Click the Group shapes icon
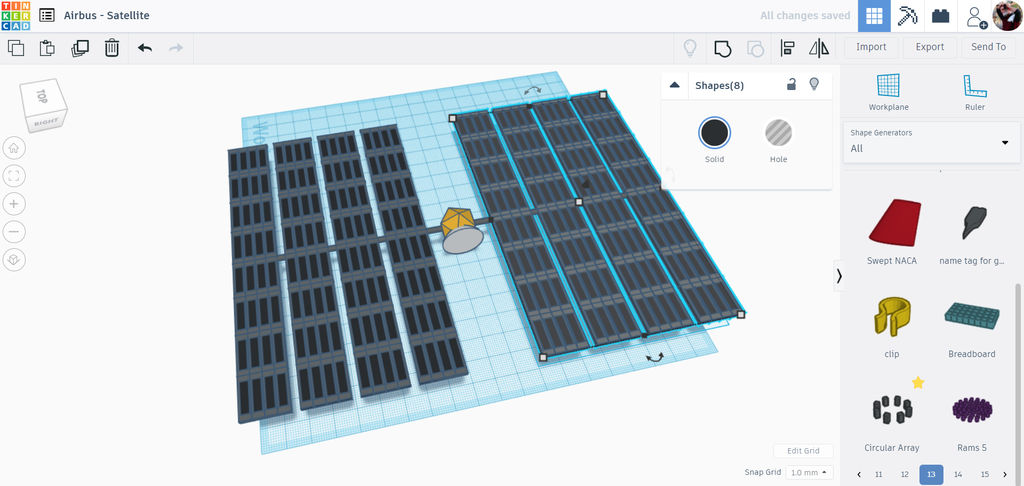The width and height of the screenshot is (1024, 486). pos(722,48)
